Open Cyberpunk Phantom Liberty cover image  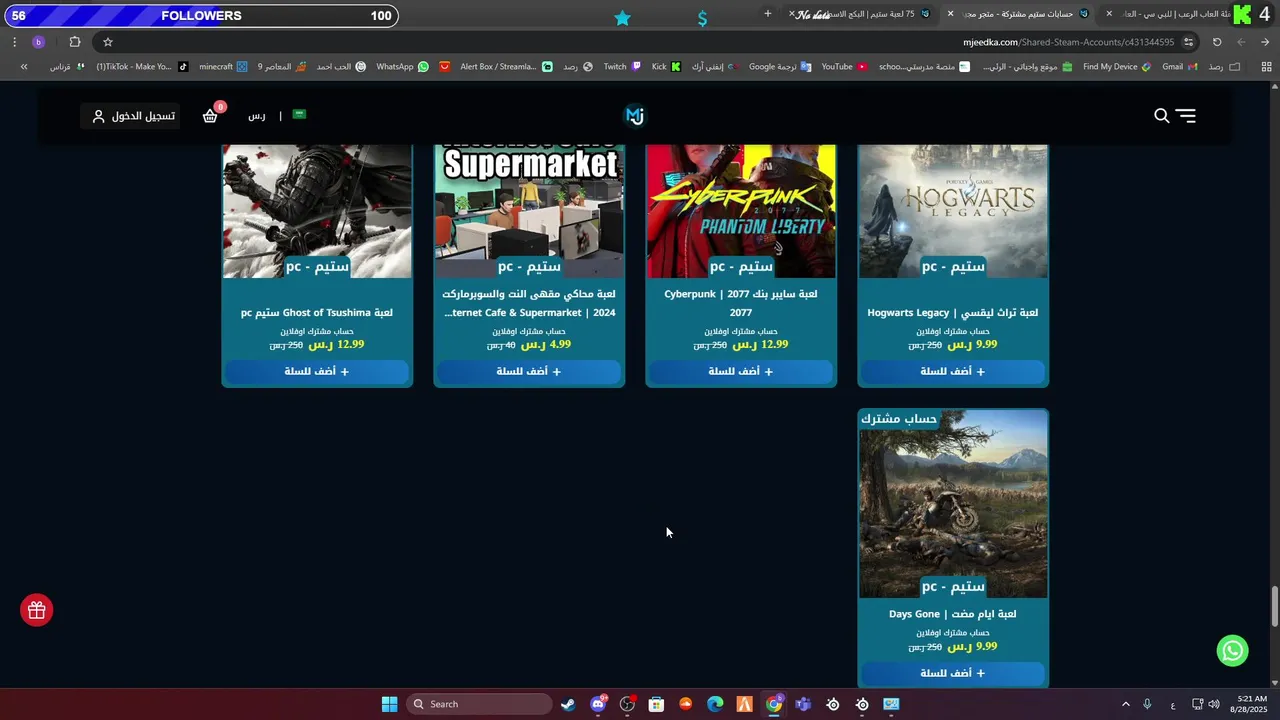(x=741, y=211)
